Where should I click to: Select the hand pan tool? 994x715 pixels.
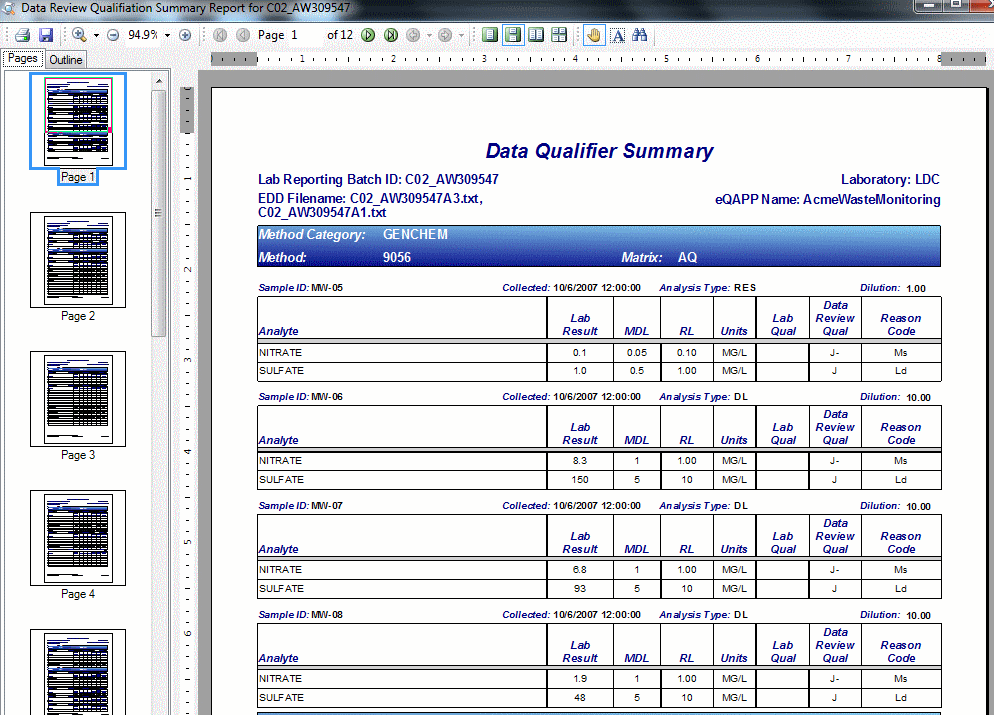[594, 35]
